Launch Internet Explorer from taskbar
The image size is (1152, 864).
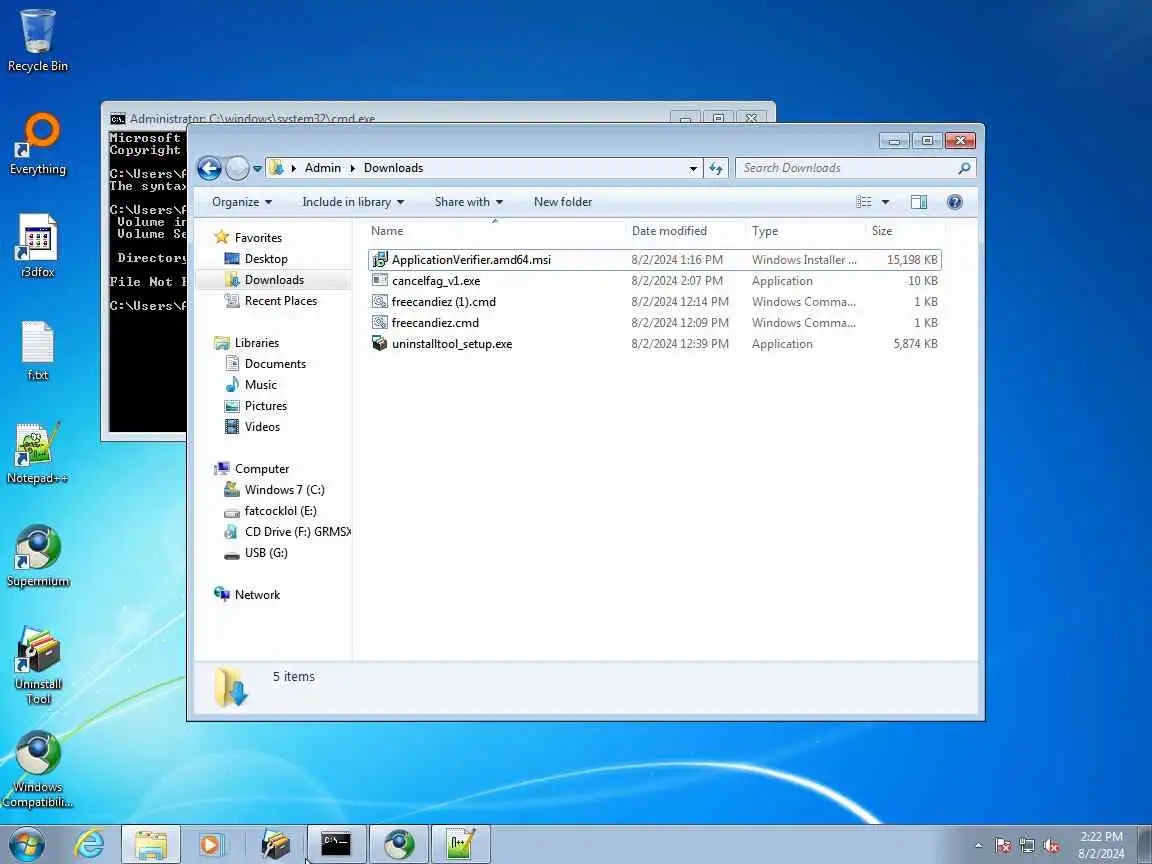tap(89, 844)
